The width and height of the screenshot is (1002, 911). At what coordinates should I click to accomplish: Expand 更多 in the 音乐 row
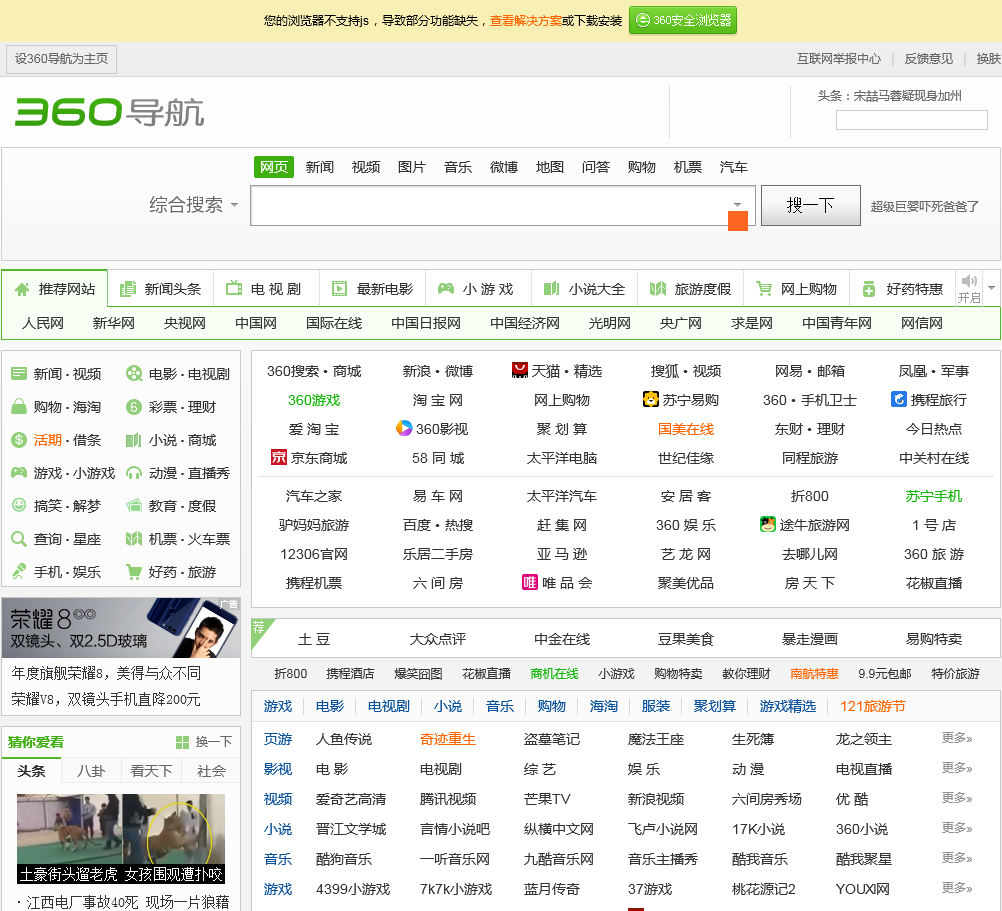957,859
